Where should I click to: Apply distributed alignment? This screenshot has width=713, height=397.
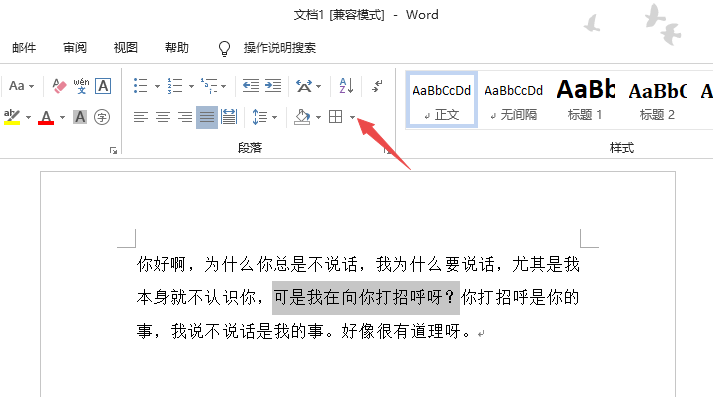point(229,117)
